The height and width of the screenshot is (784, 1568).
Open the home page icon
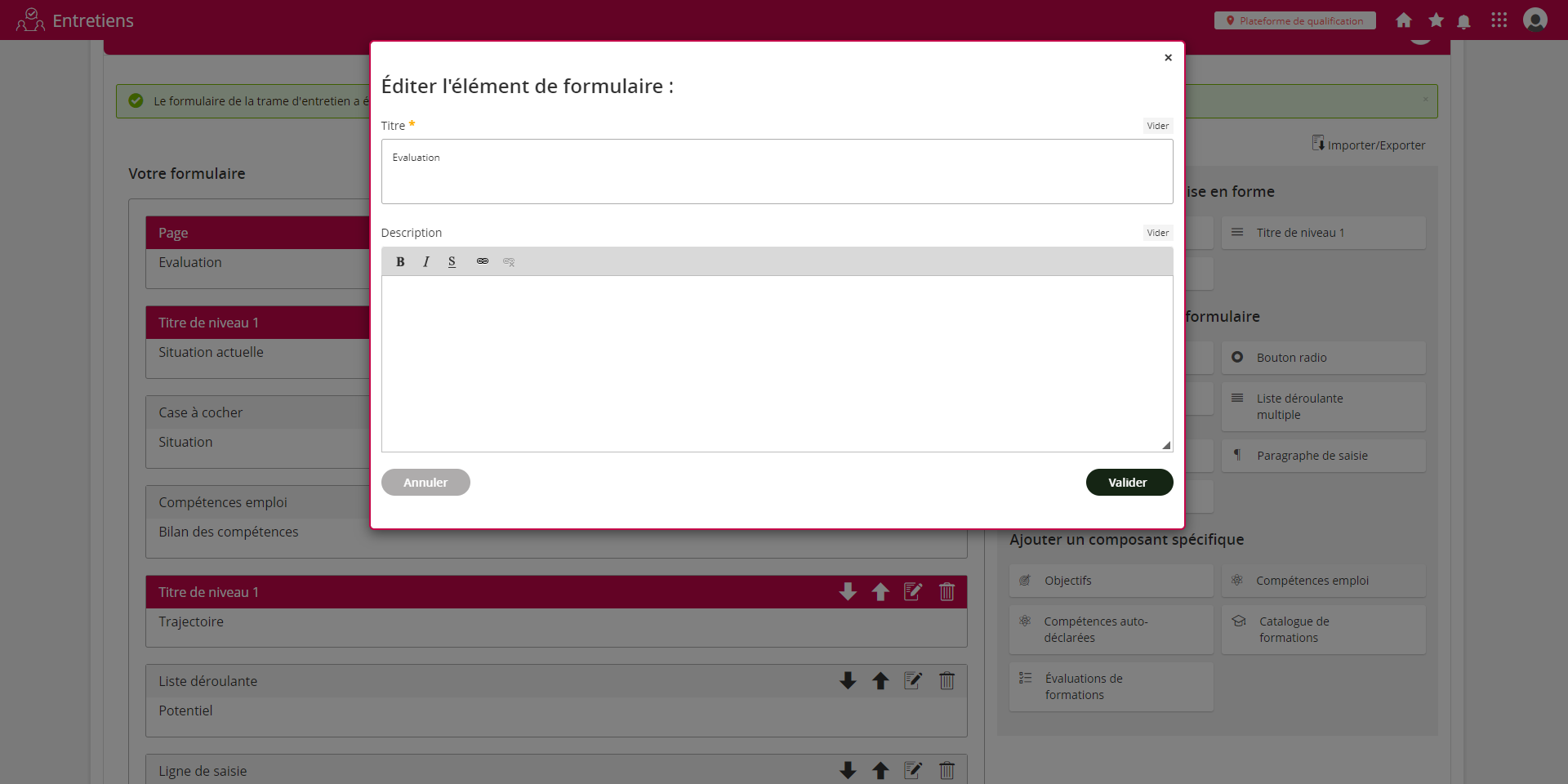pos(1403,20)
